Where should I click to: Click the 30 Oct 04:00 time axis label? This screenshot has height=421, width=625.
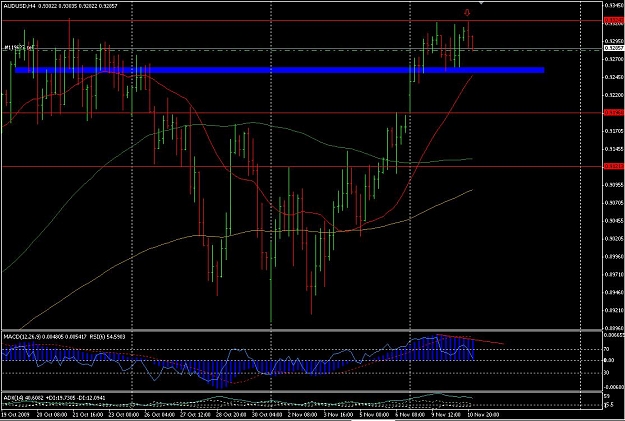click(x=266, y=415)
